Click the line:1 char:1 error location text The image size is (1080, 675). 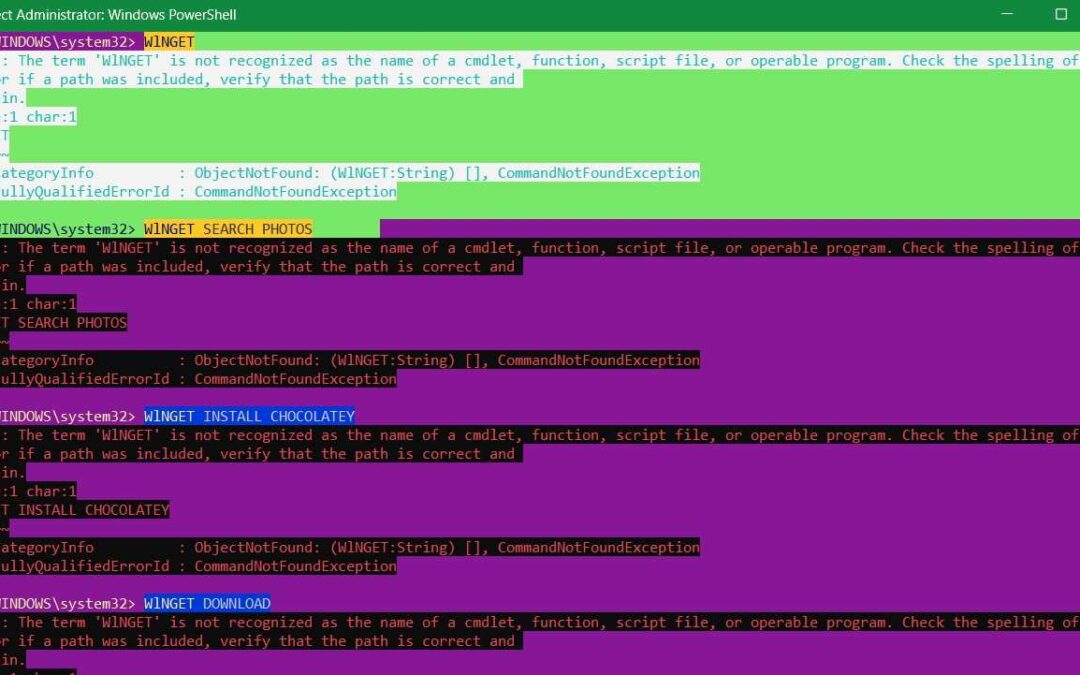(37, 116)
